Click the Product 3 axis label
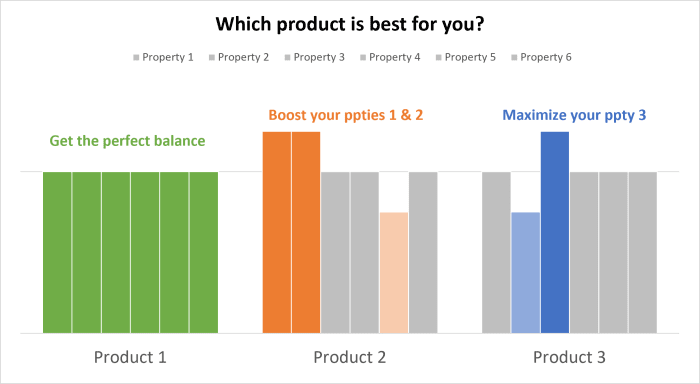Image resolution: width=700 pixels, height=384 pixels. (x=569, y=357)
